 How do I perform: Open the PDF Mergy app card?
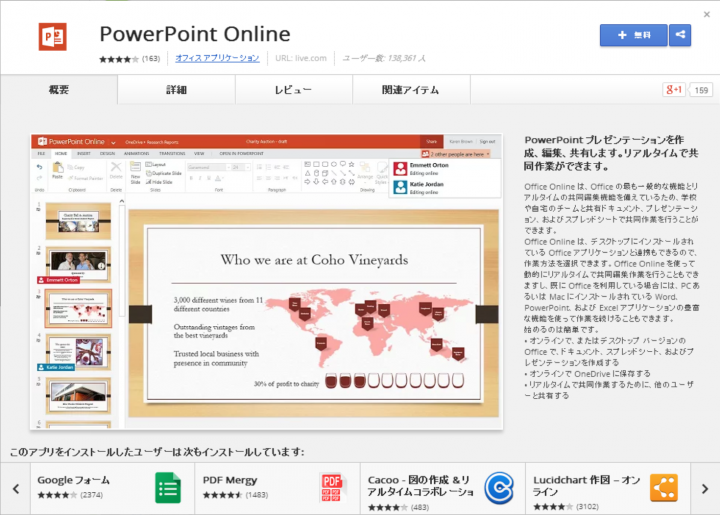pos(277,488)
